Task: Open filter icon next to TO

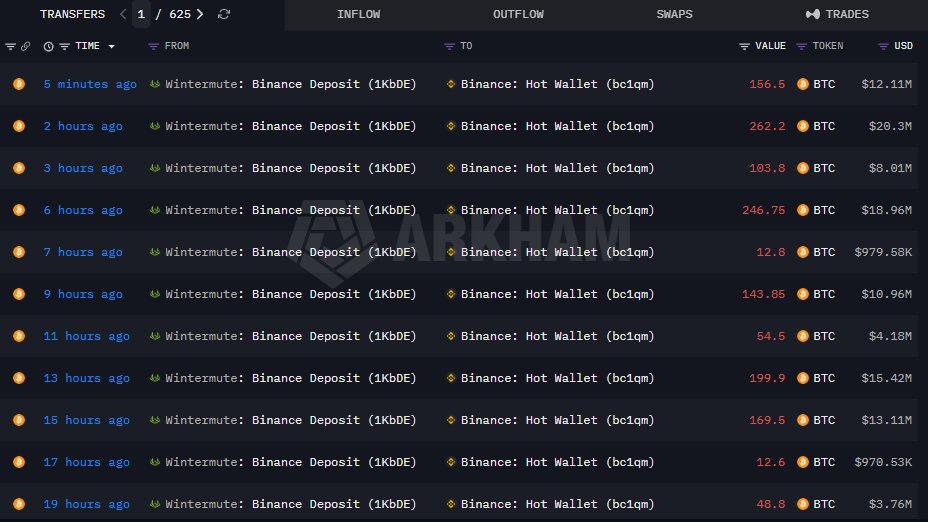Action: click(x=449, y=46)
